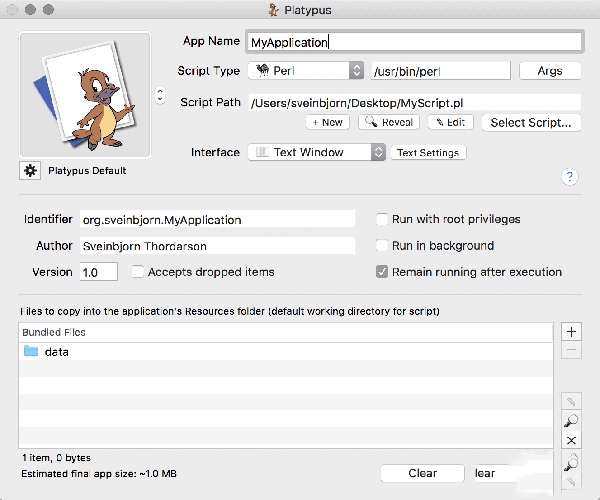Click the Bundled Files column header
The width and height of the screenshot is (600, 500).
286,332
